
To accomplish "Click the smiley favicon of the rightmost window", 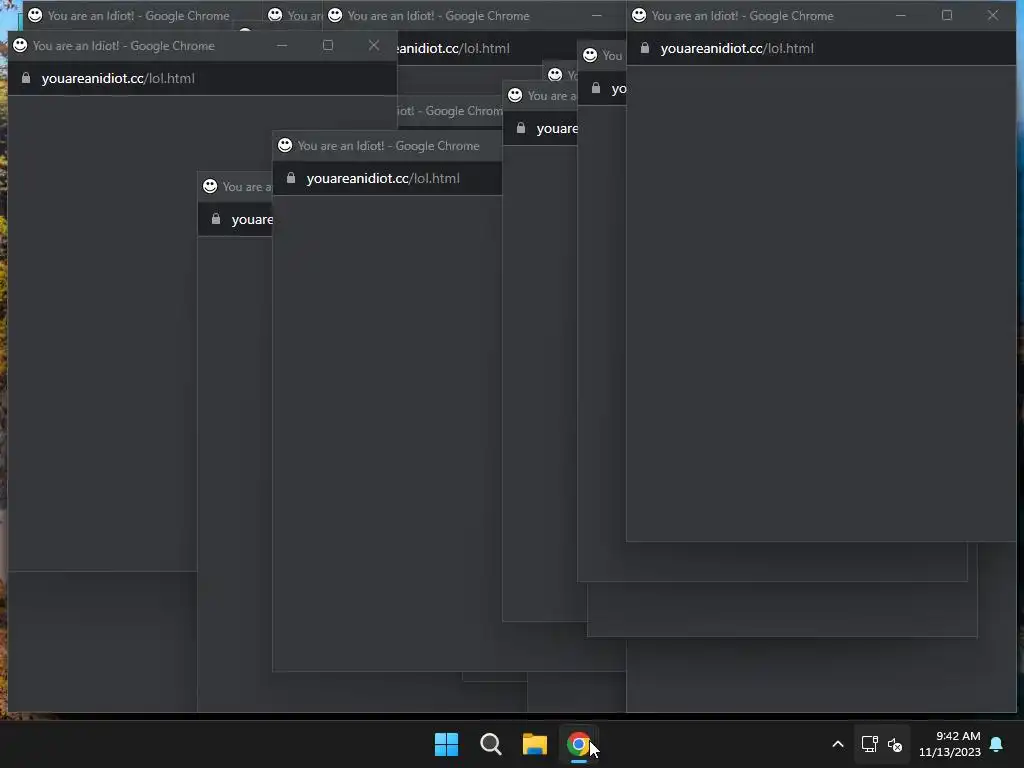I will pos(639,15).
